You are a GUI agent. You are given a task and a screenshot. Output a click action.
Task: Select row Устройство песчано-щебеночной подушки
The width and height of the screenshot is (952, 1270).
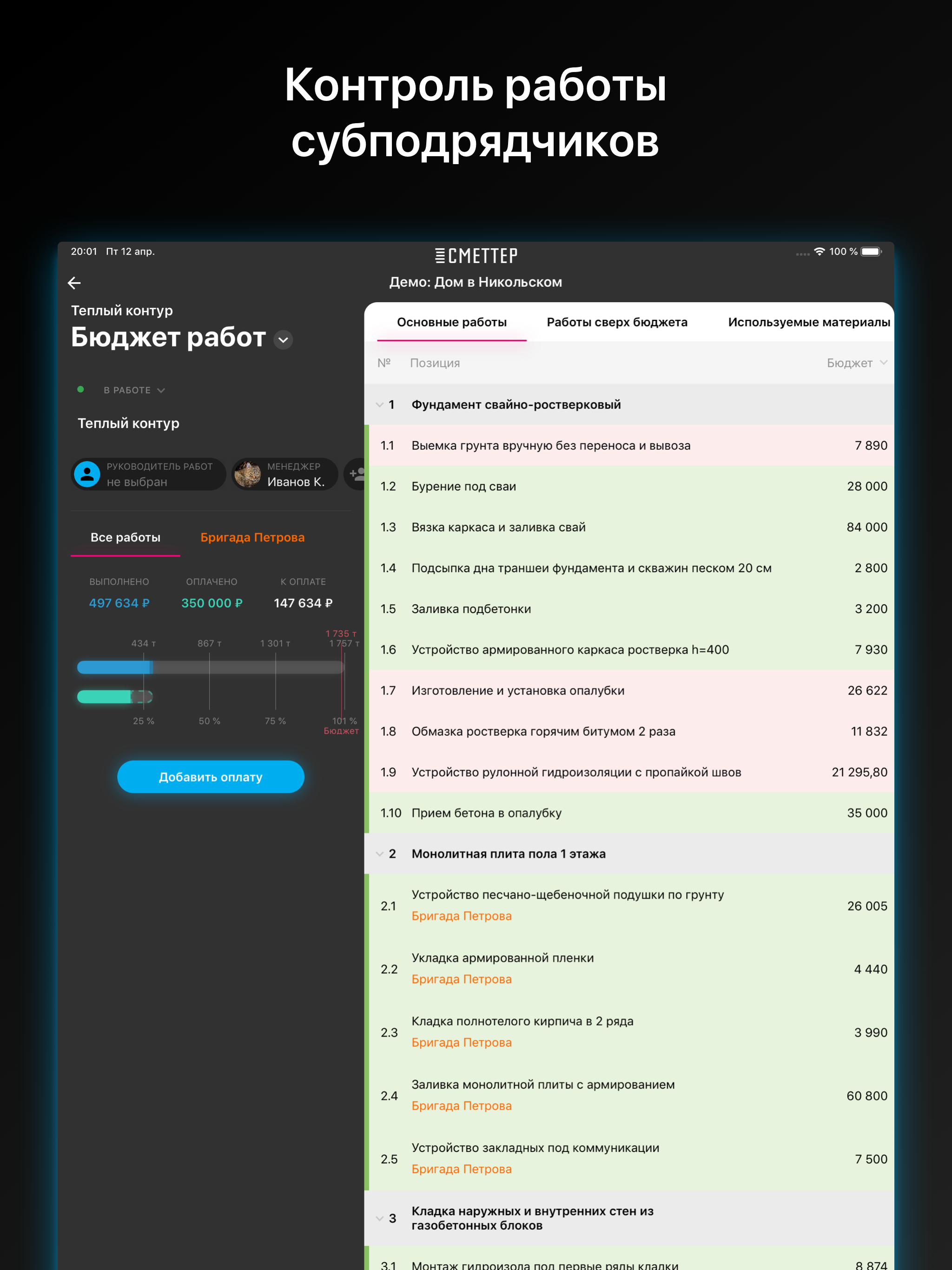pos(629,906)
